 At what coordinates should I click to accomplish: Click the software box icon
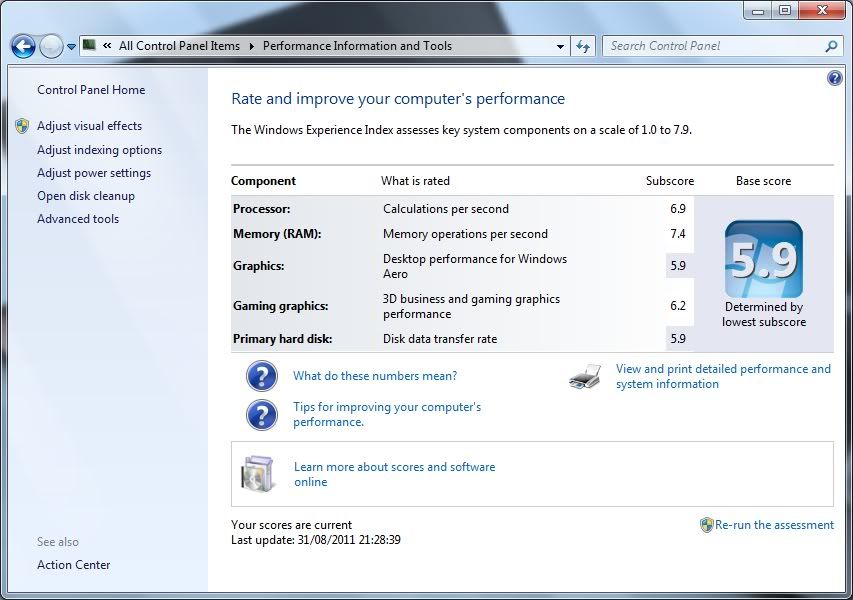tap(257, 474)
